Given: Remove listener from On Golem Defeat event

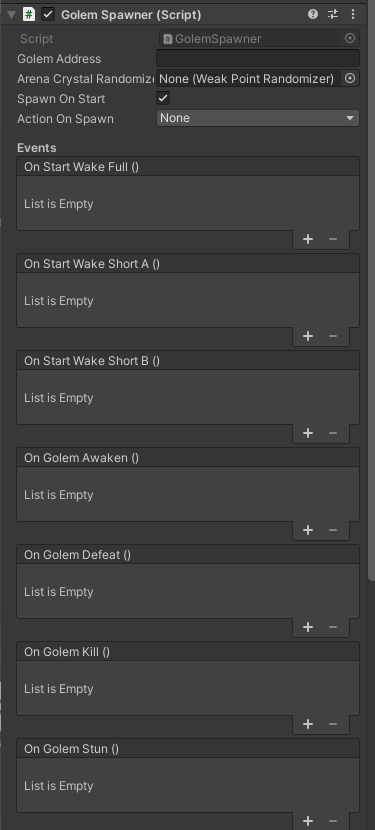Looking at the screenshot, I should coord(333,627).
